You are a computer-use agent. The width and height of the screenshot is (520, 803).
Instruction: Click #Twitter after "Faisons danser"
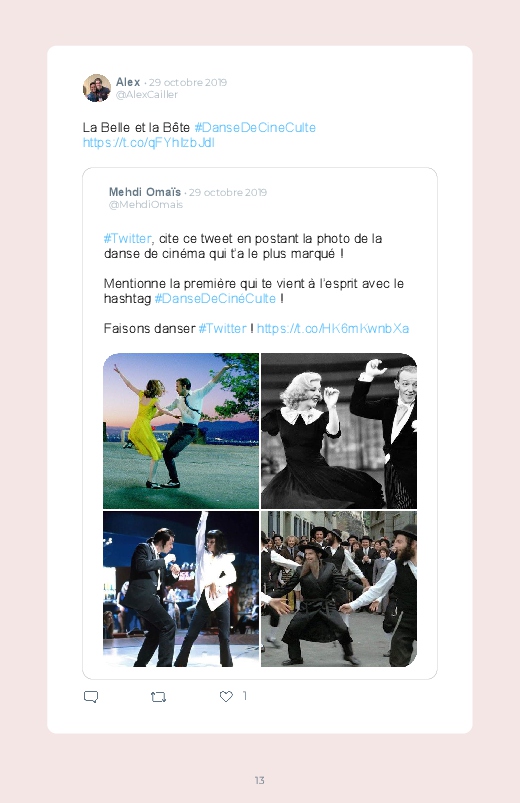(x=222, y=328)
